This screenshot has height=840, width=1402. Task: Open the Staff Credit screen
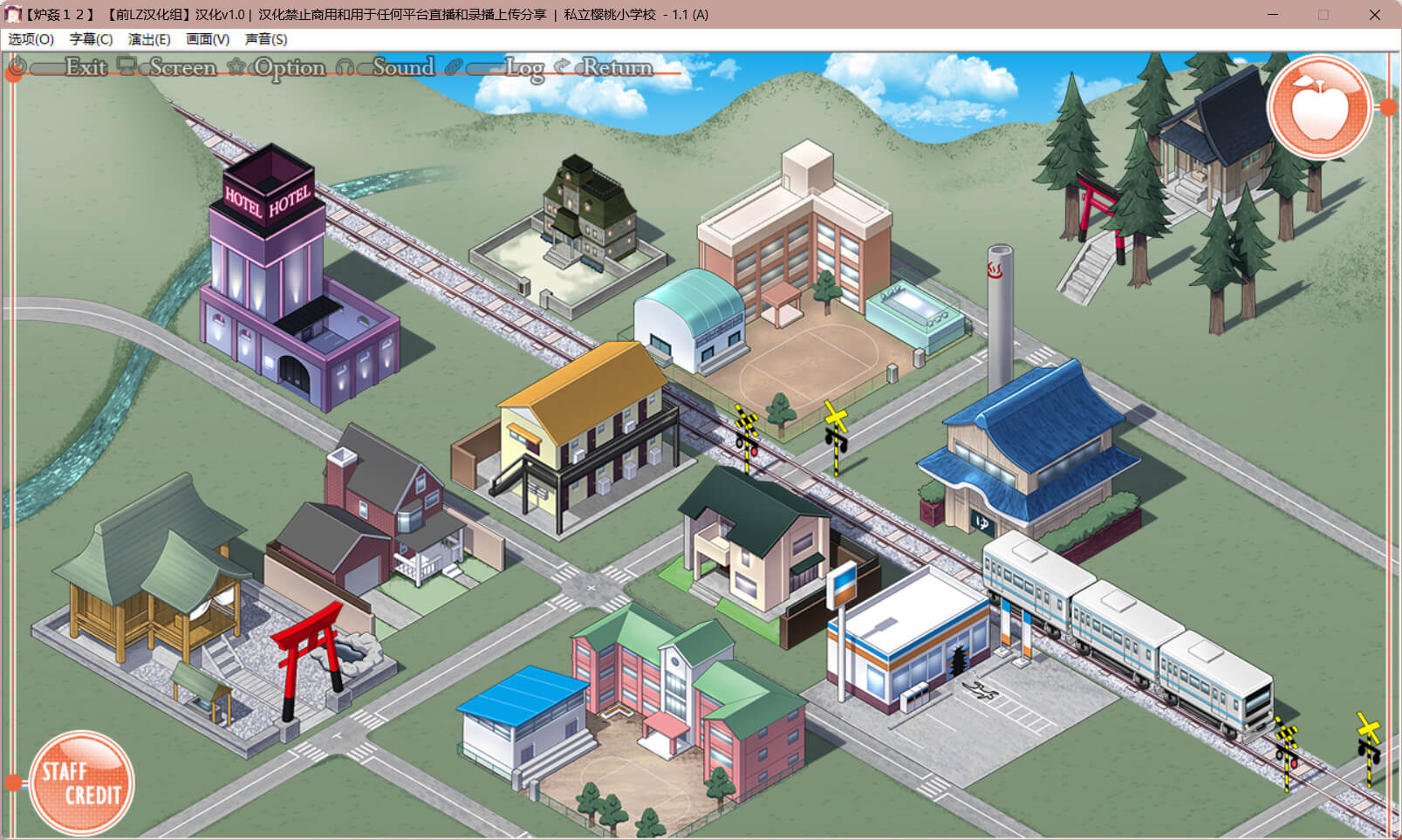coord(81,782)
